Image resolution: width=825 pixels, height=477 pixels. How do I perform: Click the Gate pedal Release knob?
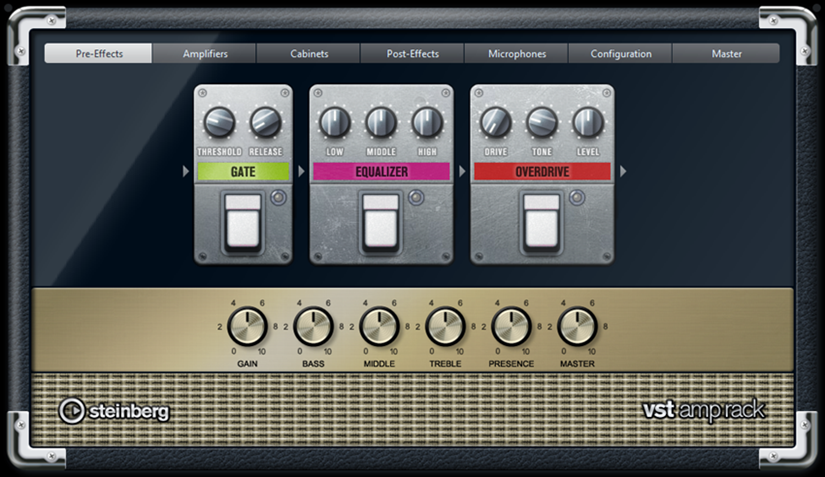pyautogui.click(x=266, y=122)
